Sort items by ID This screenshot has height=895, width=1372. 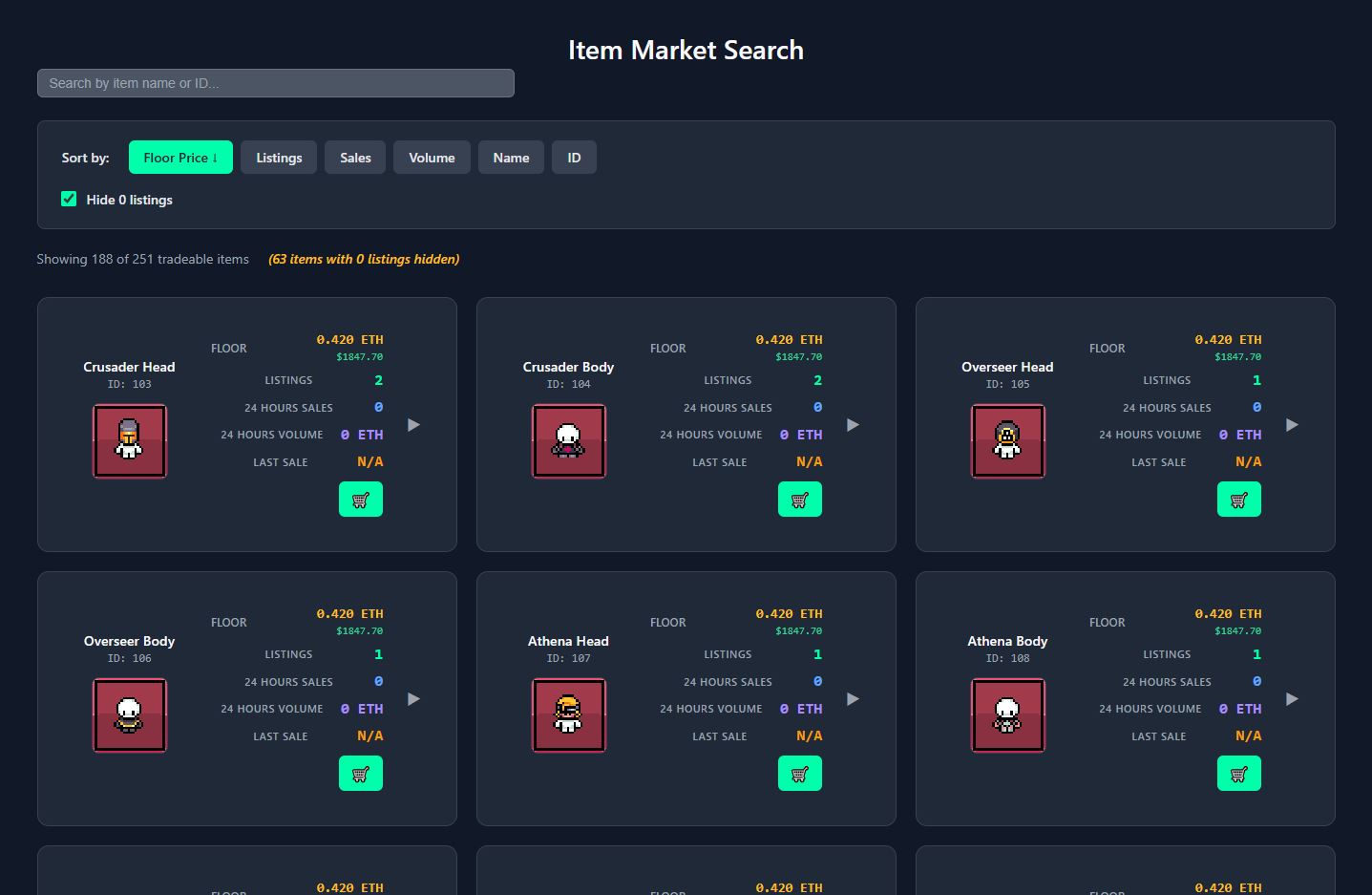[574, 158]
